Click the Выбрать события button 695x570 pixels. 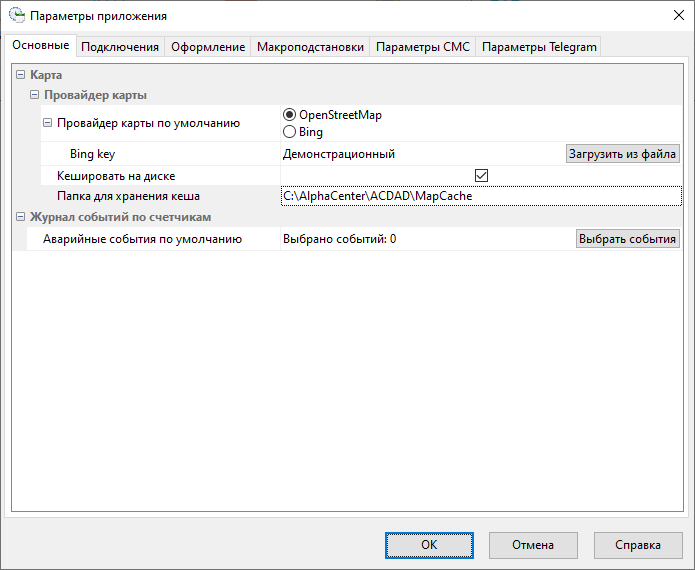627,239
